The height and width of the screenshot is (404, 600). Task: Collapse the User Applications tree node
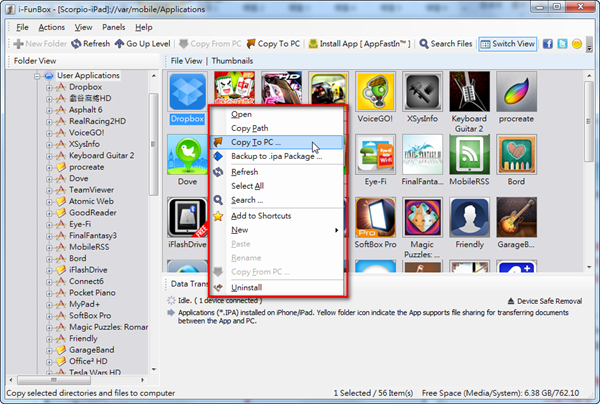[x=37, y=76]
